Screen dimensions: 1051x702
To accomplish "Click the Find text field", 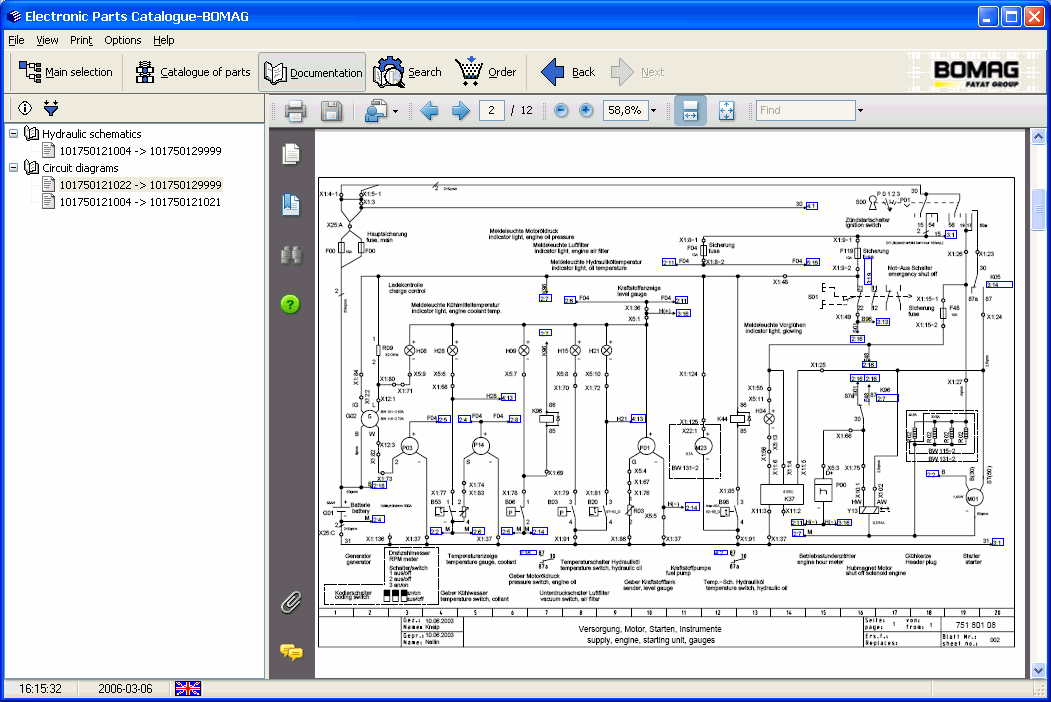I will click(x=806, y=111).
